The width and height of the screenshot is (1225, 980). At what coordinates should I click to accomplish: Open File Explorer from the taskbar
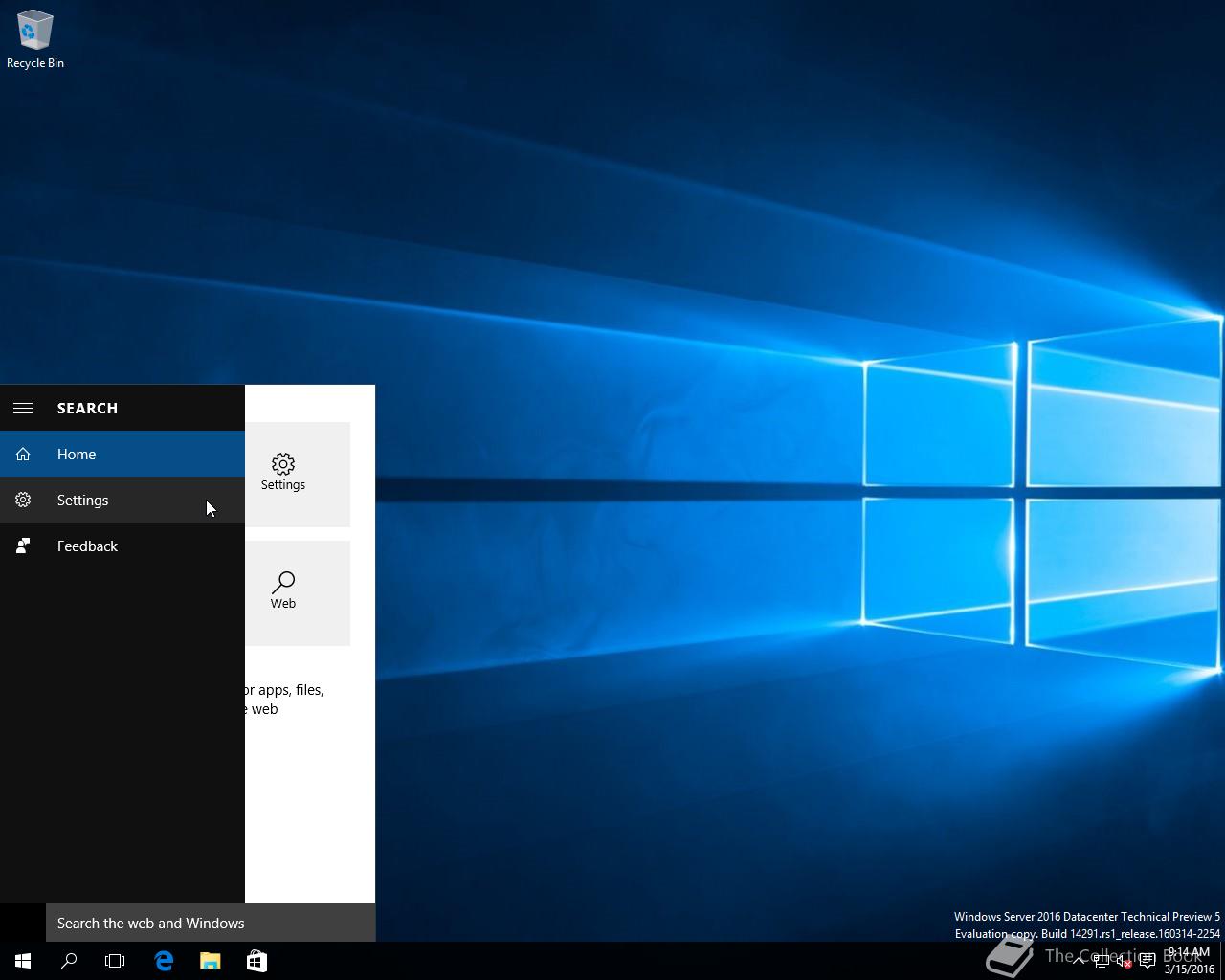coord(210,961)
